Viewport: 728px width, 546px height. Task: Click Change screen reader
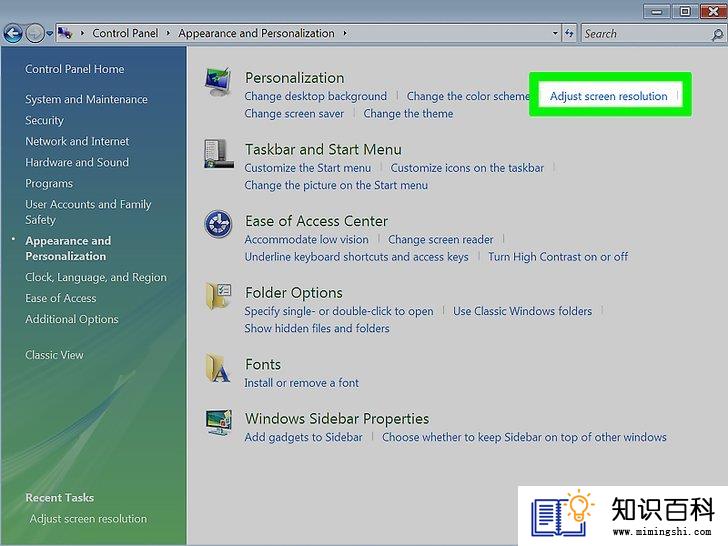[441, 240]
